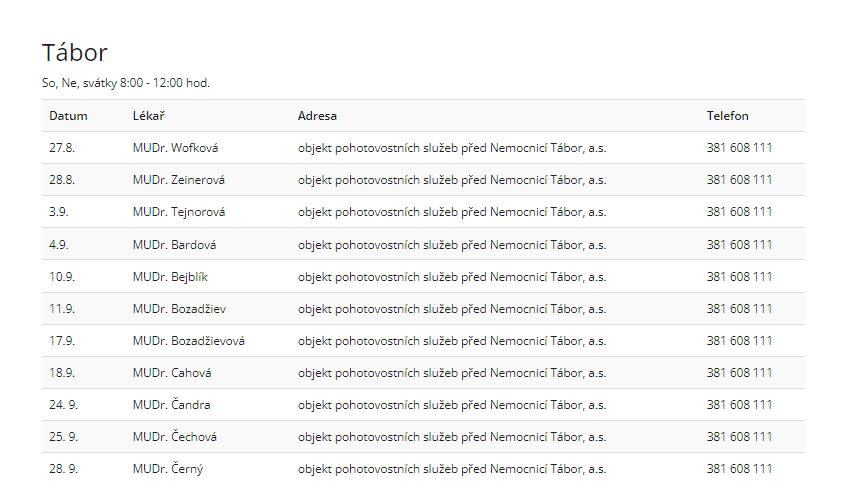This screenshot has height=503, width=842.
Task: Click the address in the 18.9. row
Action: point(451,373)
